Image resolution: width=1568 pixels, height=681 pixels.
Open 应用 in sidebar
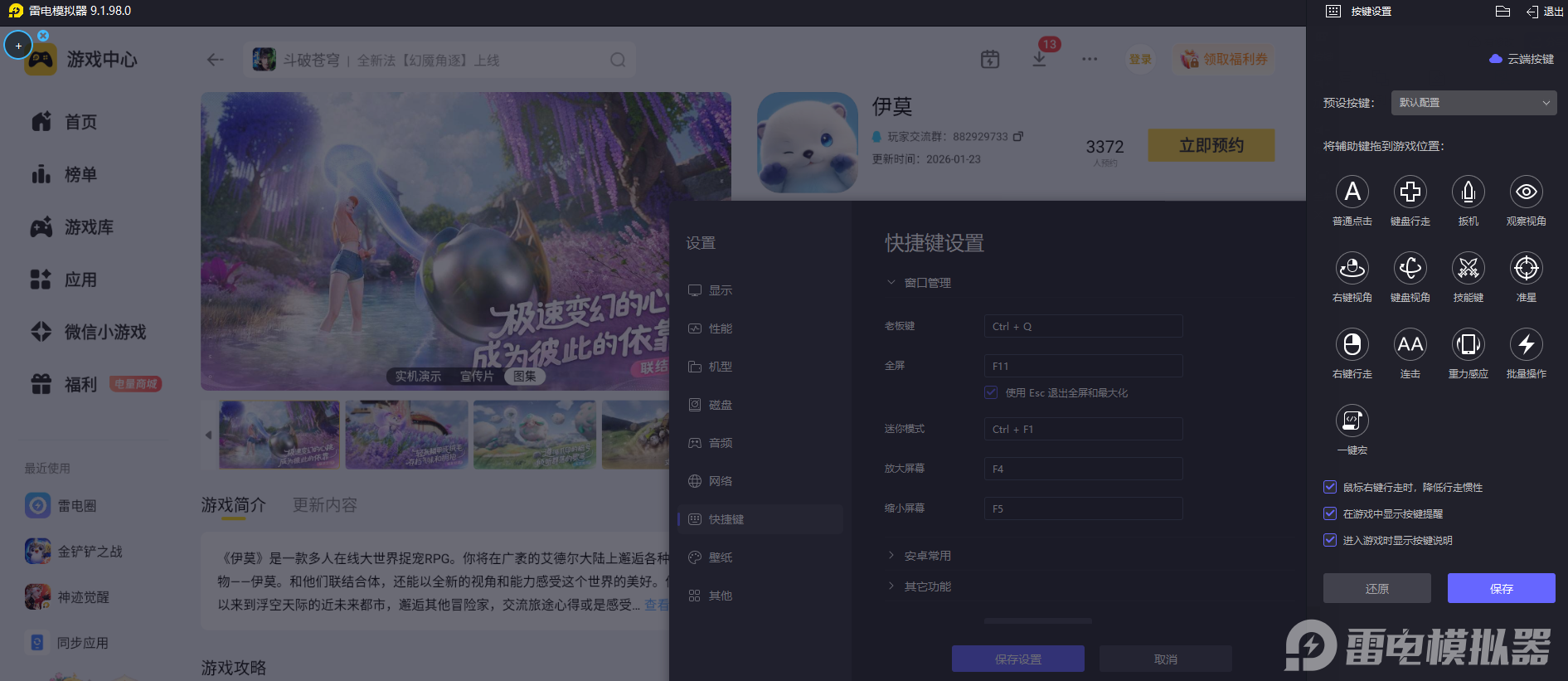coord(65,280)
